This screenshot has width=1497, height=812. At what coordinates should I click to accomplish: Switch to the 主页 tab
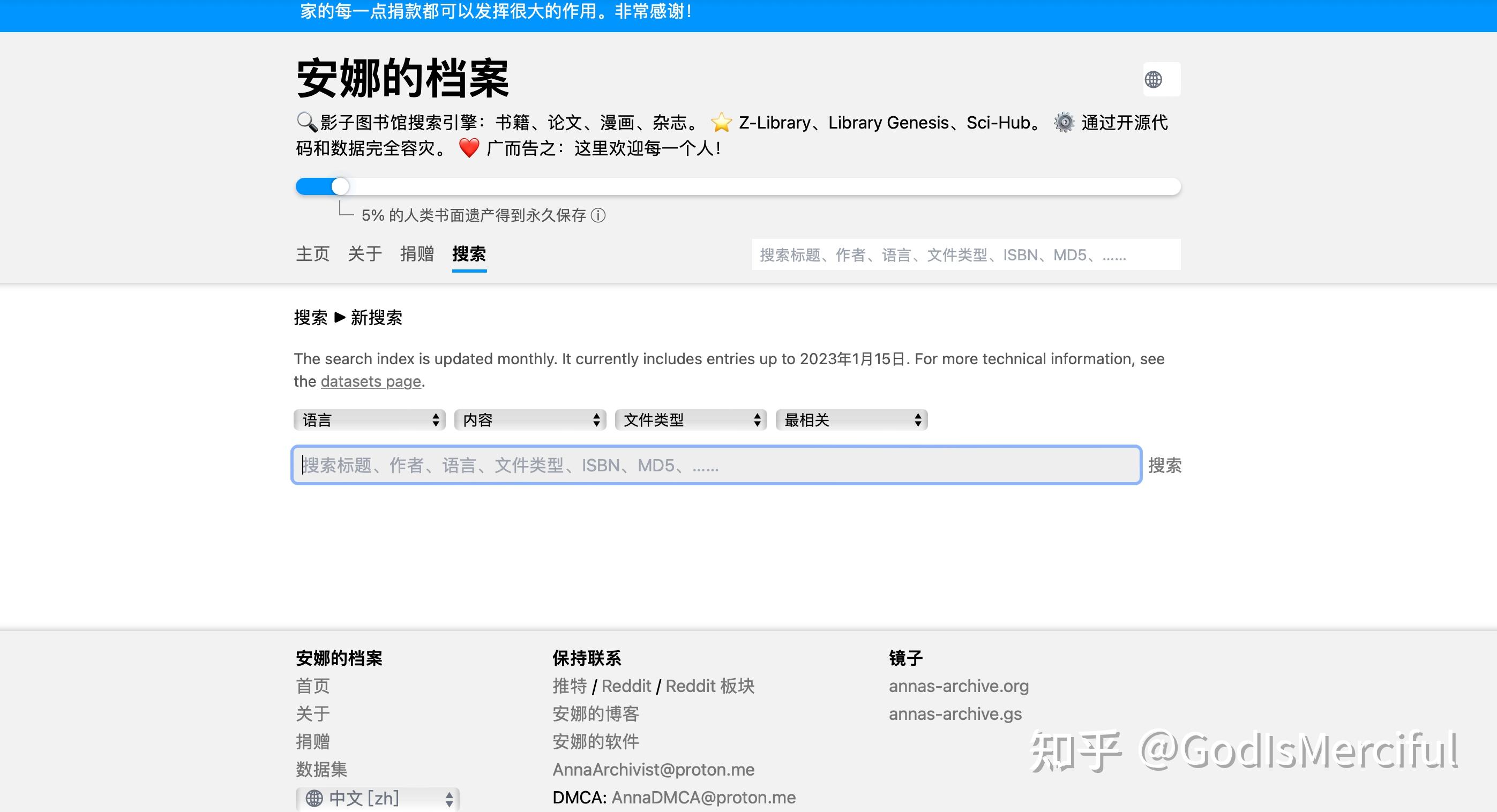313,254
